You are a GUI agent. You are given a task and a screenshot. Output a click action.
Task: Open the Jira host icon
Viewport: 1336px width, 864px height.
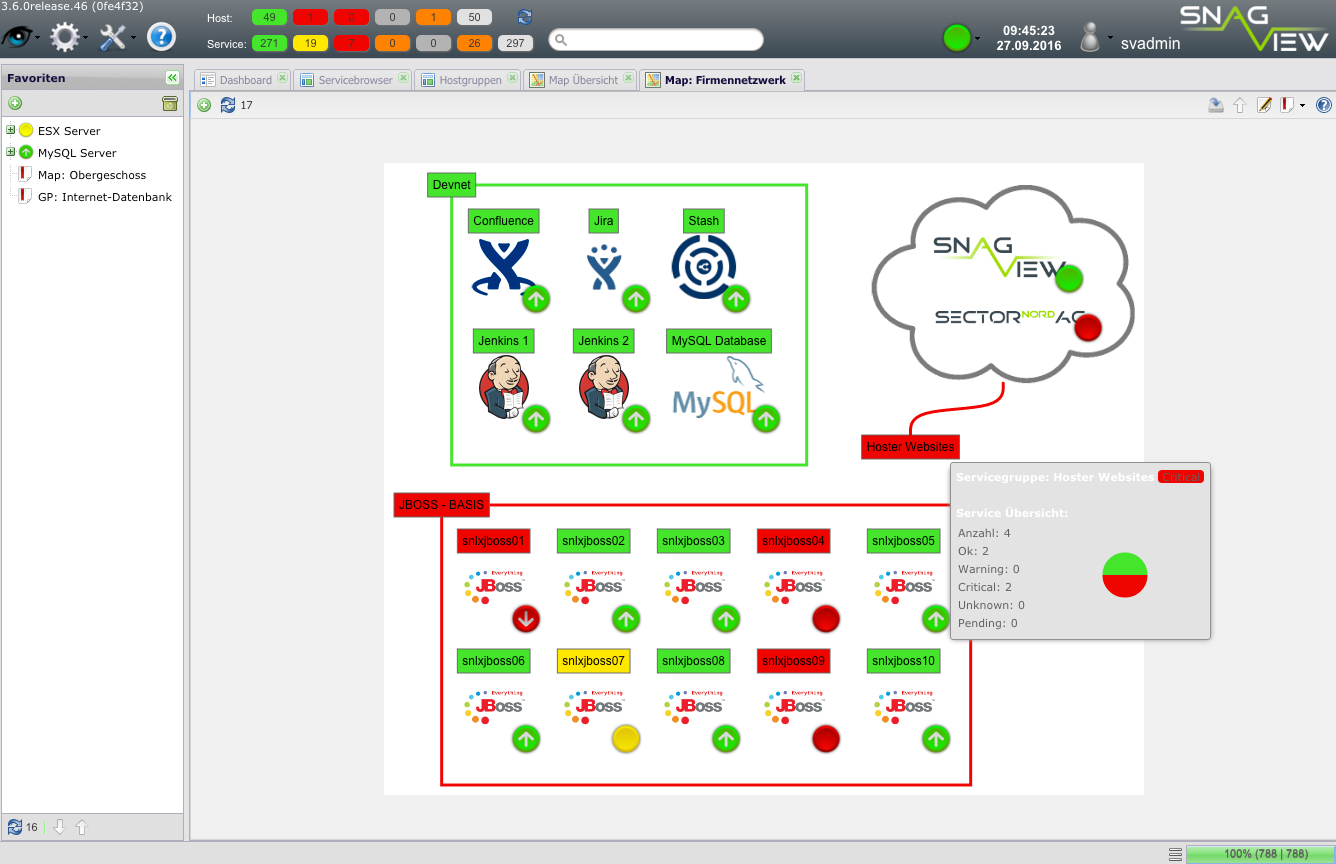pyautogui.click(x=605, y=268)
